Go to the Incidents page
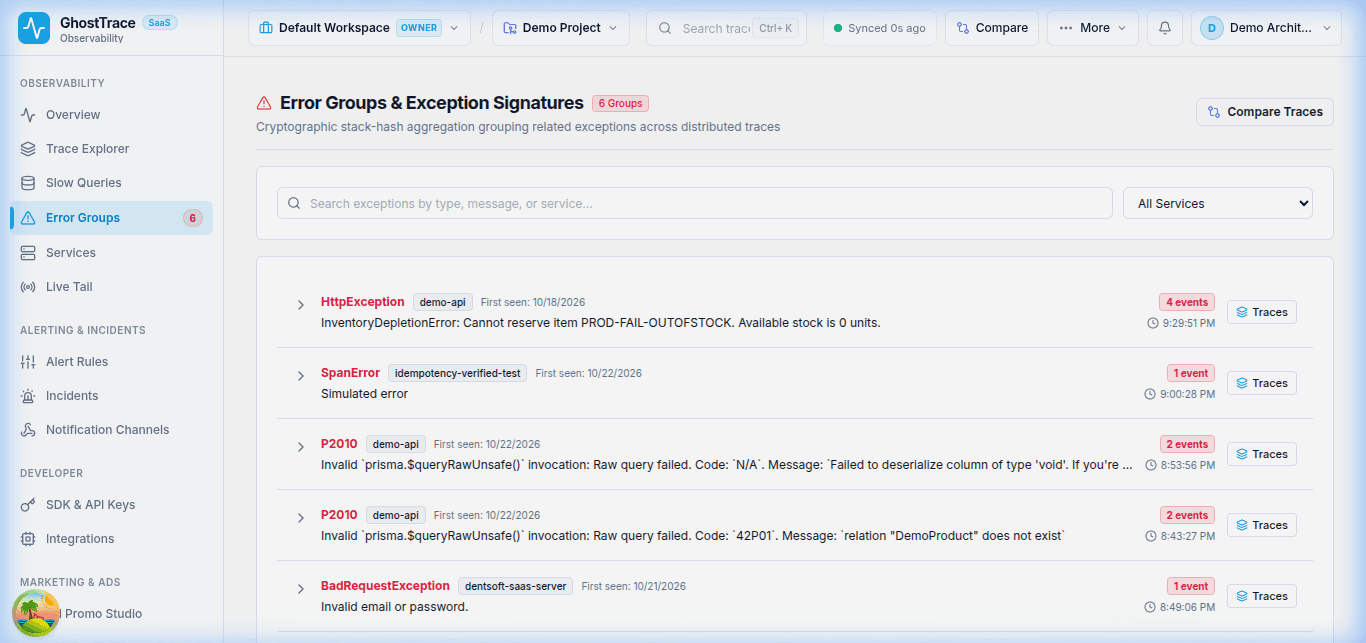This screenshot has width=1366, height=643. [x=111, y=396]
